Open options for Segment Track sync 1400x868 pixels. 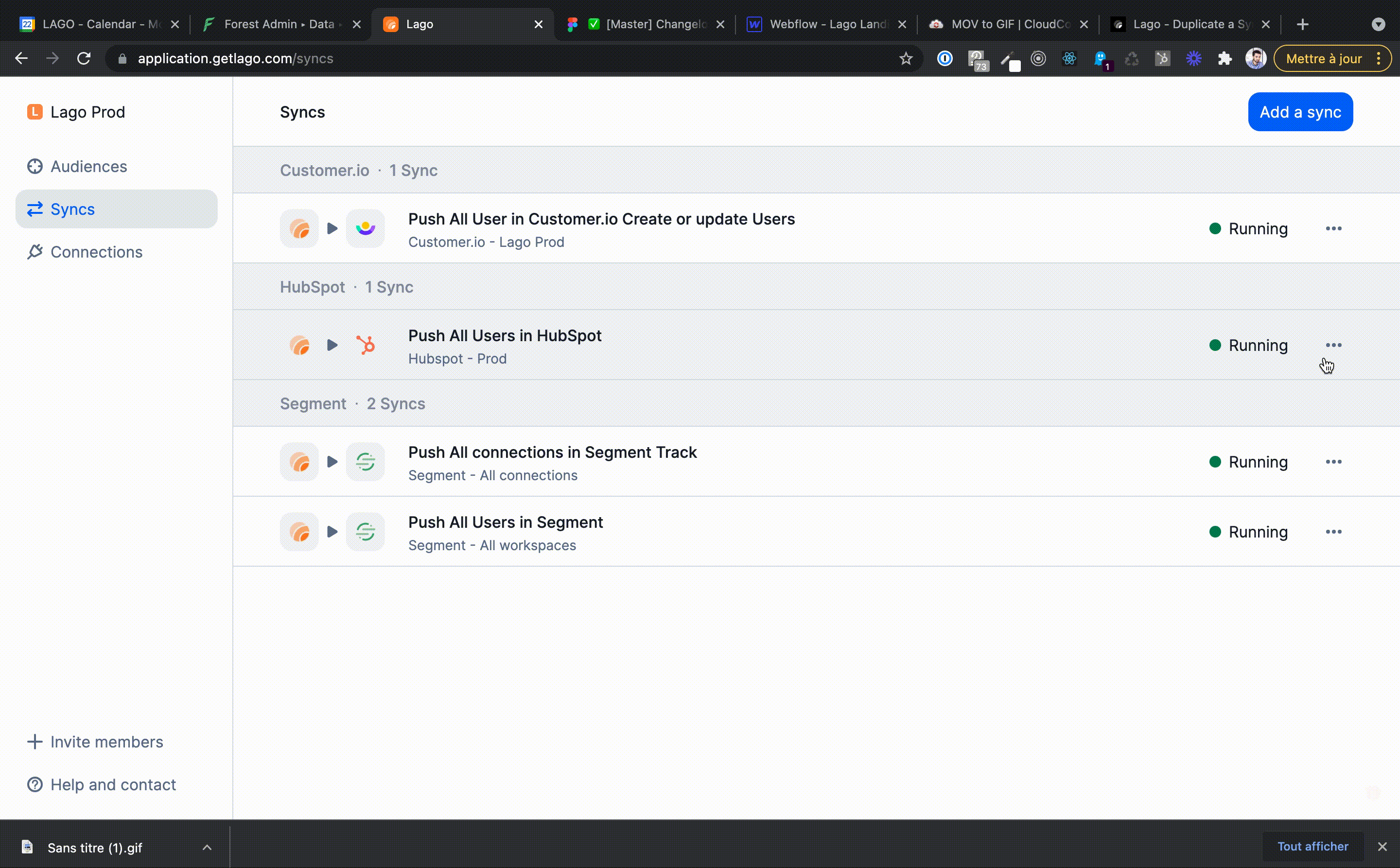click(x=1333, y=462)
